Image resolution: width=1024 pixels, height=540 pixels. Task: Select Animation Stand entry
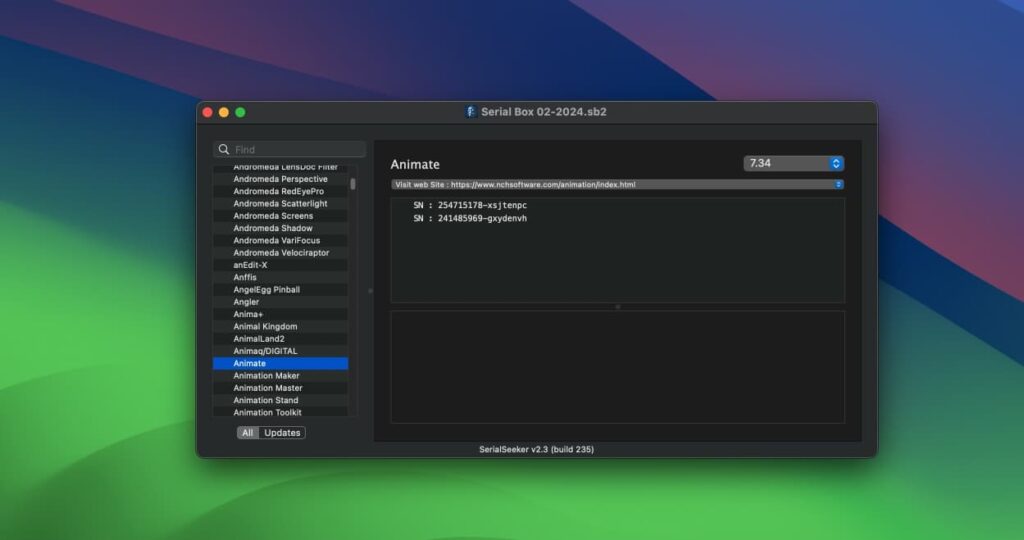[281, 400]
